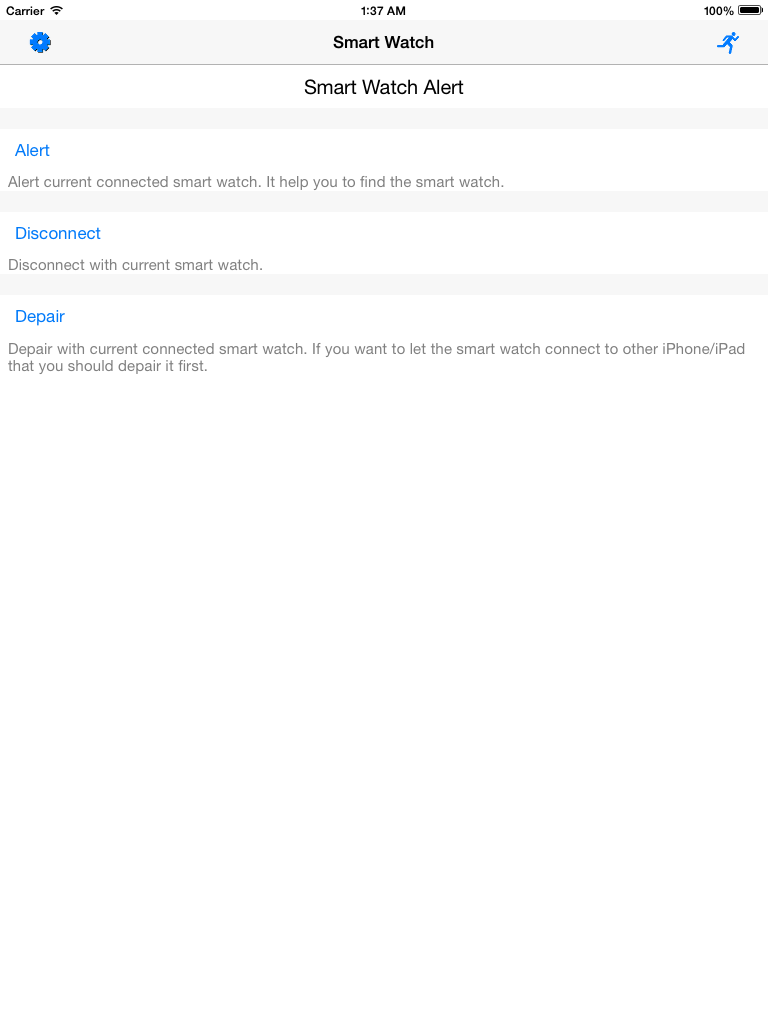
Task: Click the Depair description mentioning iPhone/iPad
Action: (x=376, y=357)
